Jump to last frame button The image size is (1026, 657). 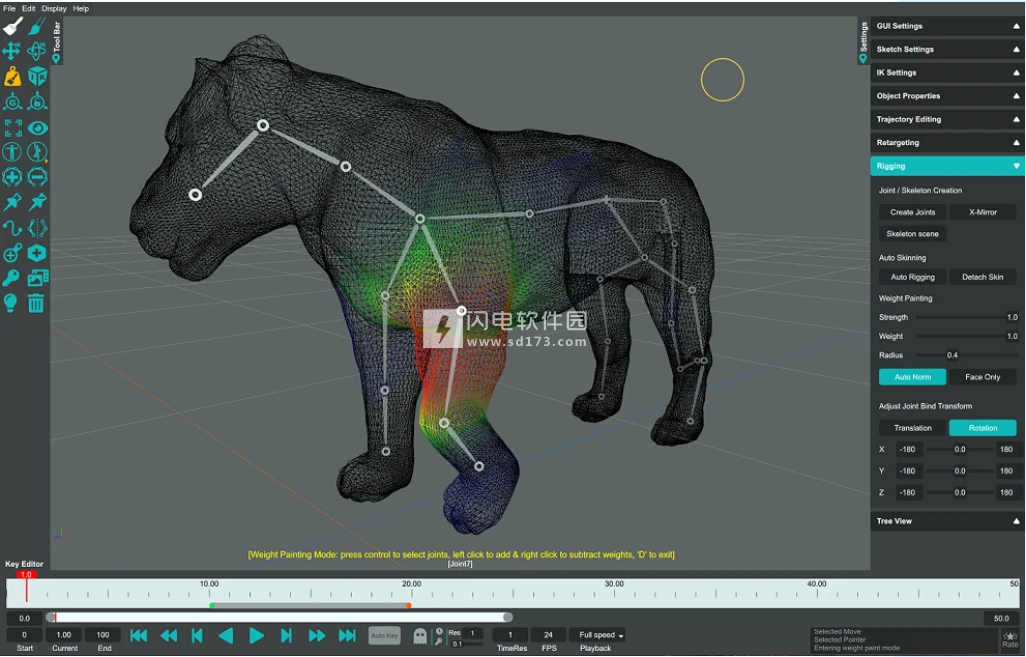click(x=347, y=635)
